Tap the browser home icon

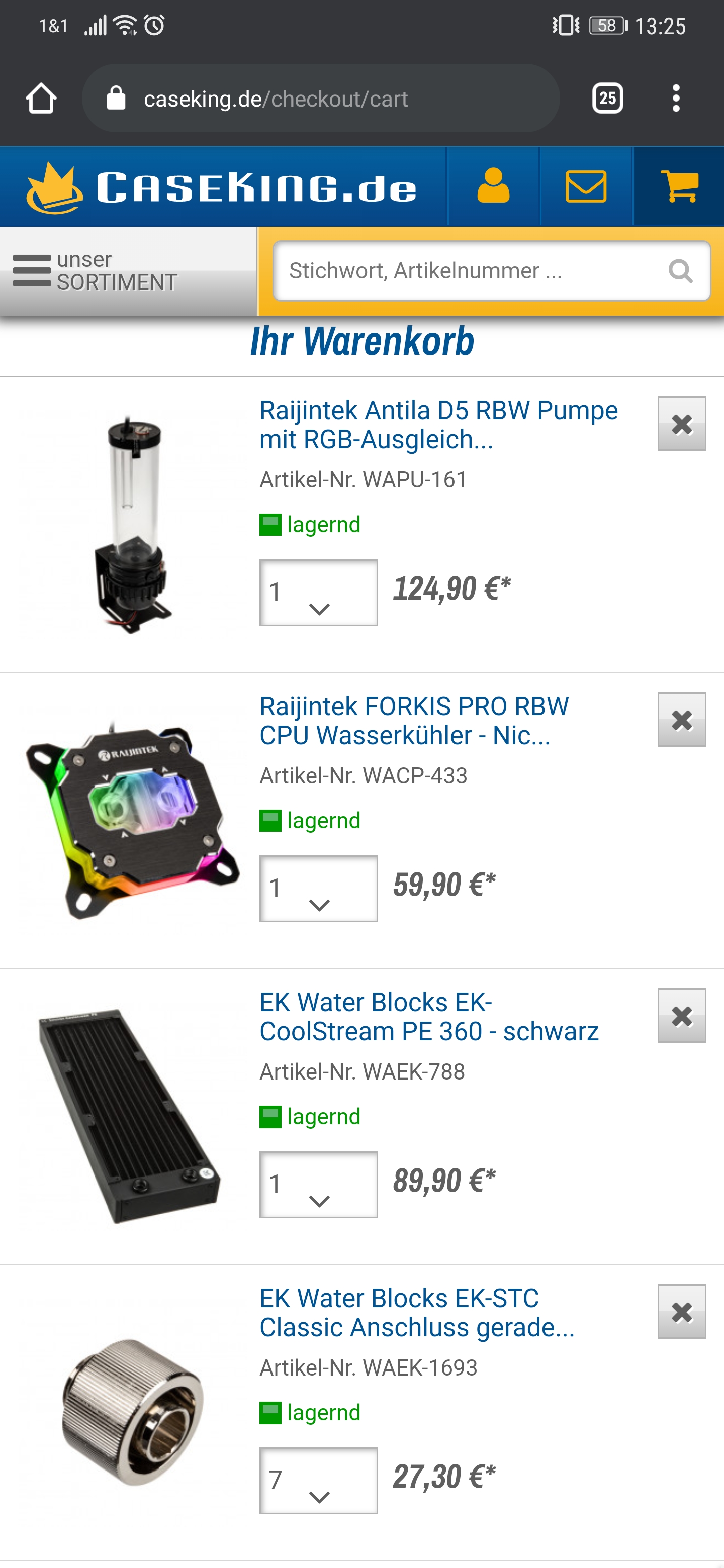tap(41, 98)
